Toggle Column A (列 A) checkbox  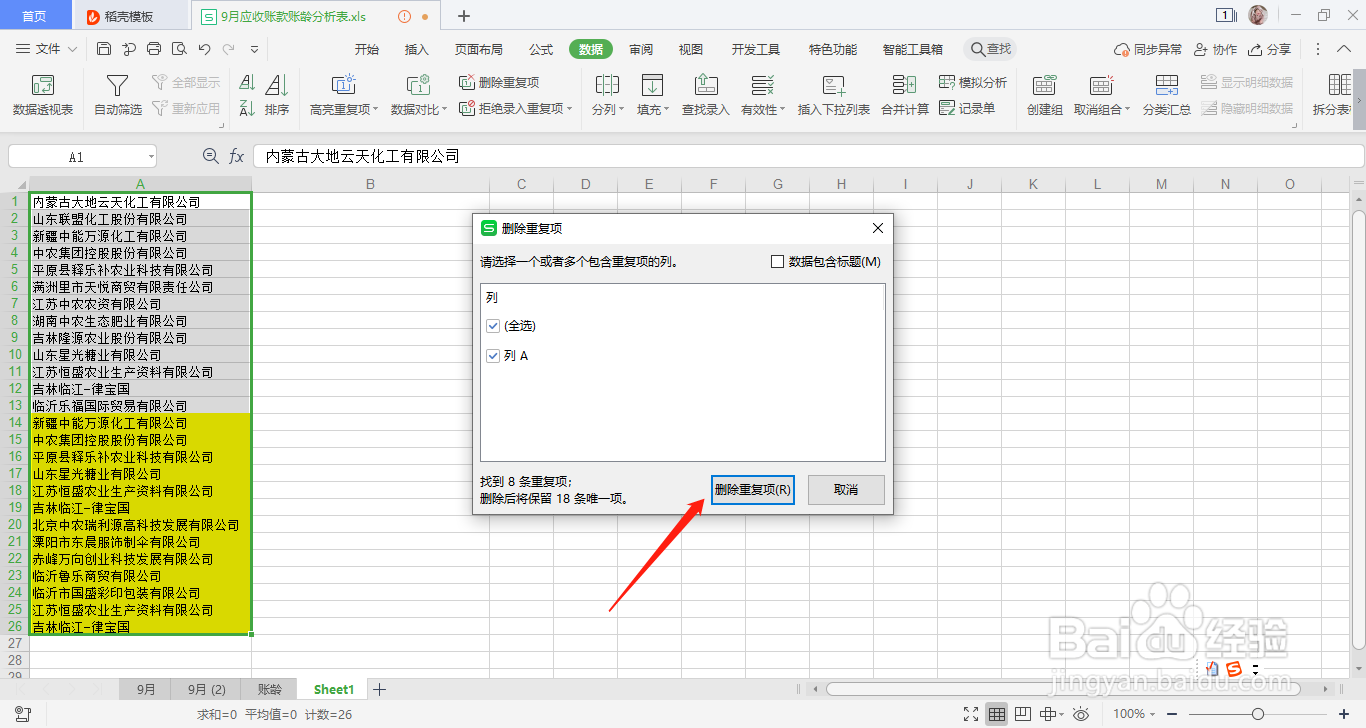pyautogui.click(x=493, y=355)
